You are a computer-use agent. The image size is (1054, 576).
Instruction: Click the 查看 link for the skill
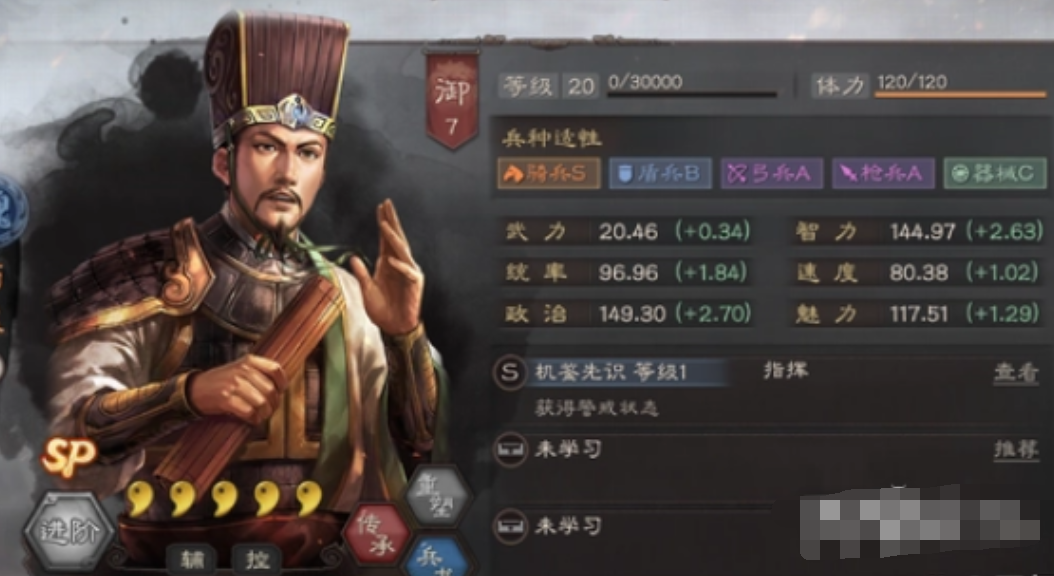tap(1016, 373)
